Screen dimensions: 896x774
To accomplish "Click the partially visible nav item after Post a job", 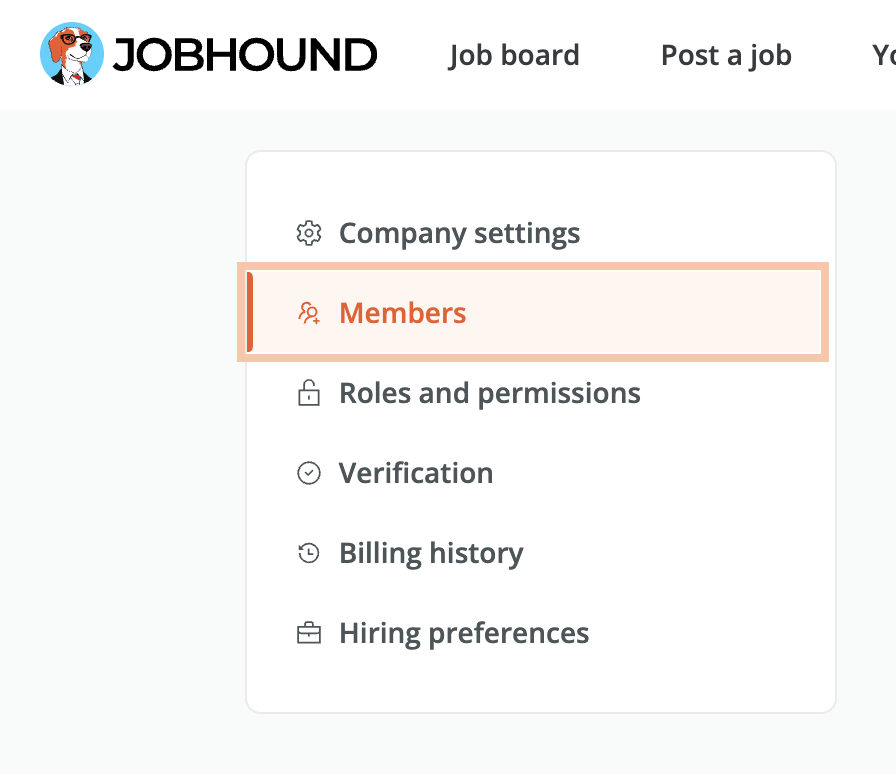I will click(883, 55).
